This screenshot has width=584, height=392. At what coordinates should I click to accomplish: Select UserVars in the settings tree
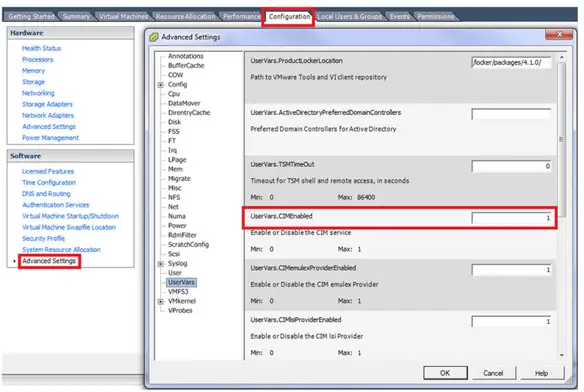181,282
